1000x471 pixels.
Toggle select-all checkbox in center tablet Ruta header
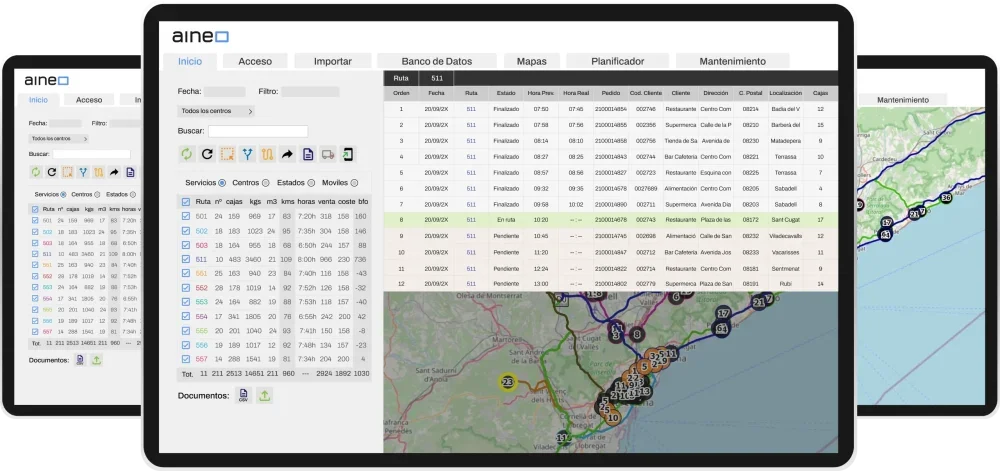coord(186,201)
